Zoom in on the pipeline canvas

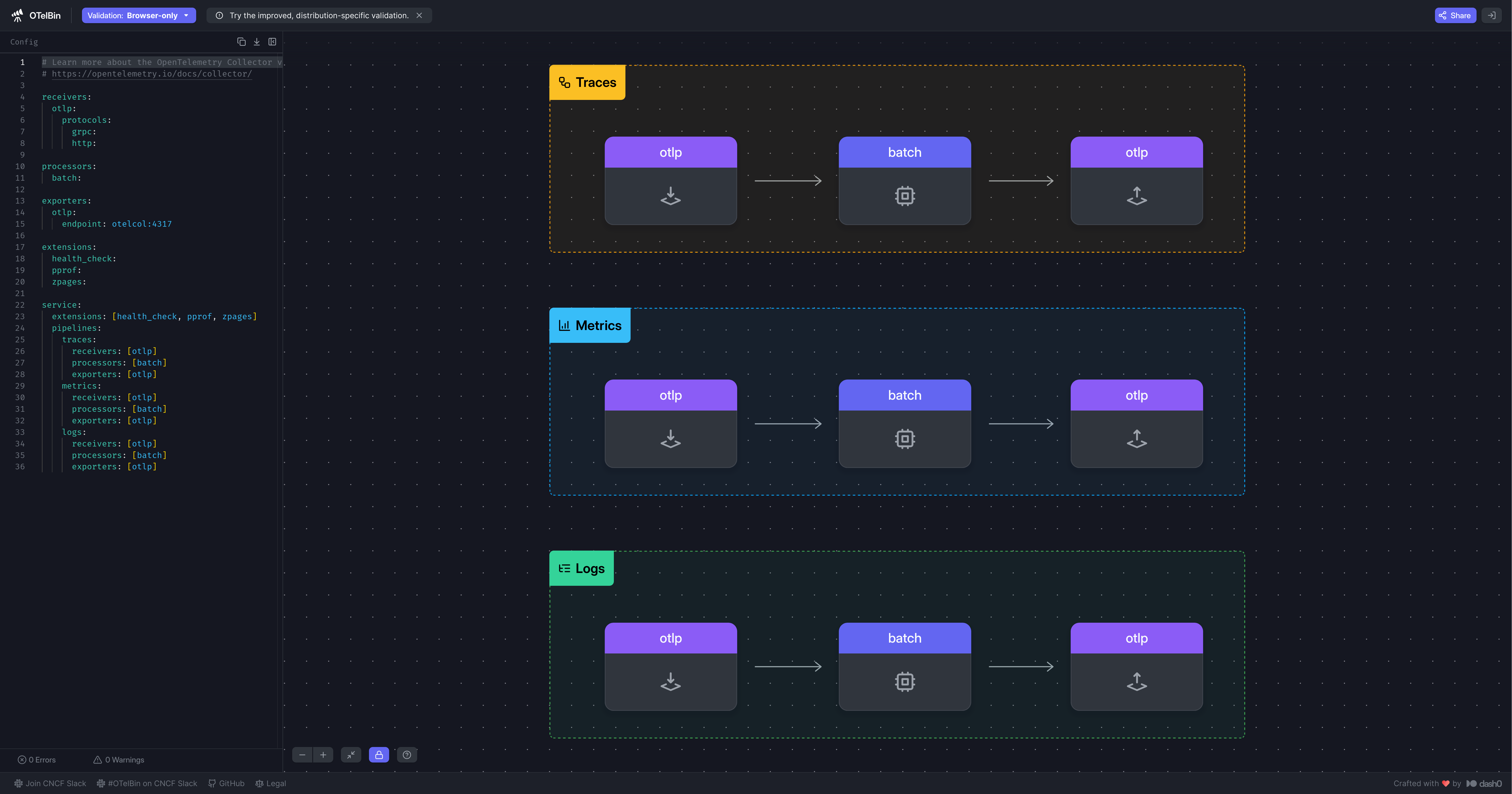click(323, 755)
